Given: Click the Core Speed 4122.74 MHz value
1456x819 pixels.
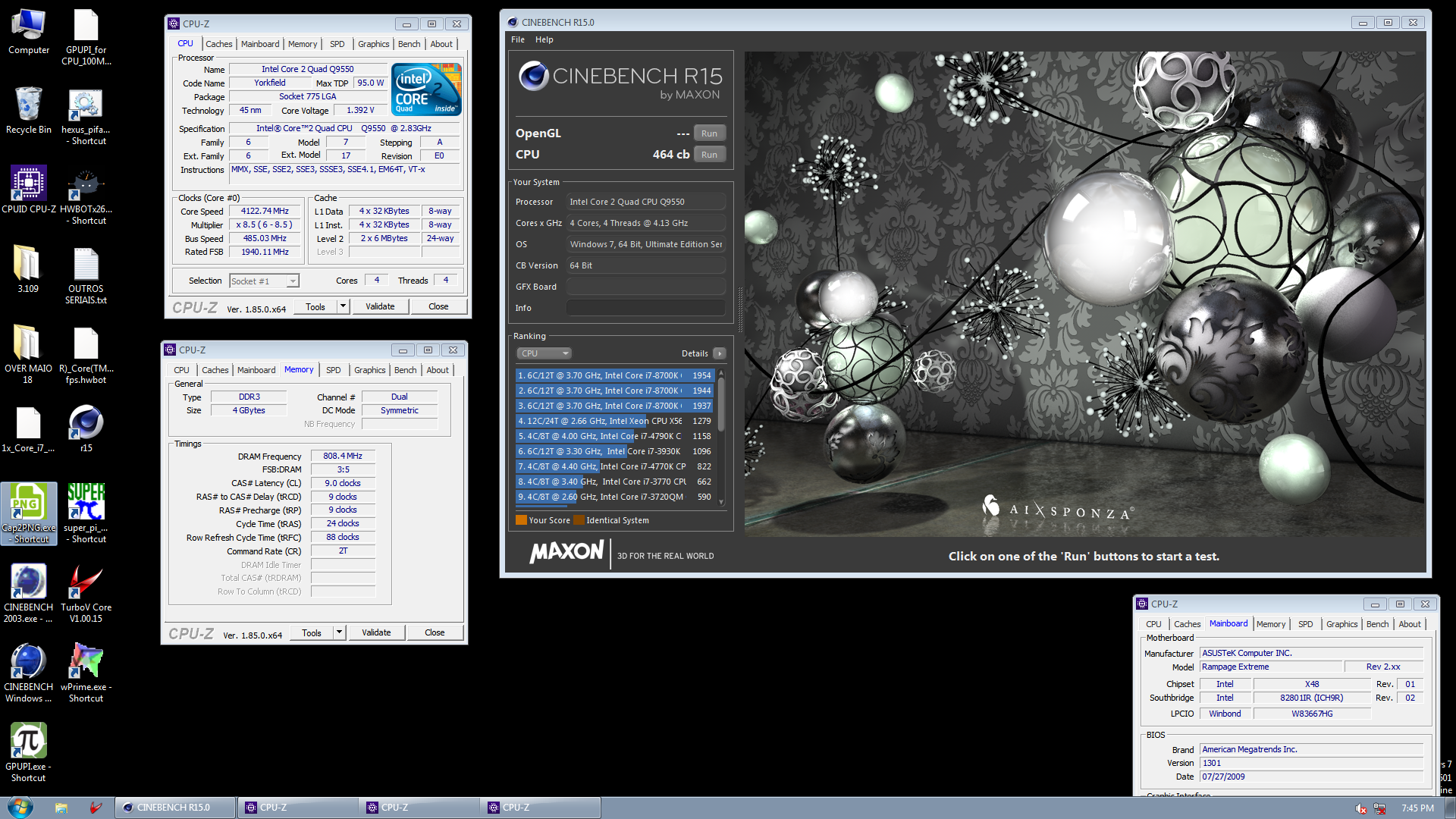Looking at the screenshot, I should tap(265, 212).
